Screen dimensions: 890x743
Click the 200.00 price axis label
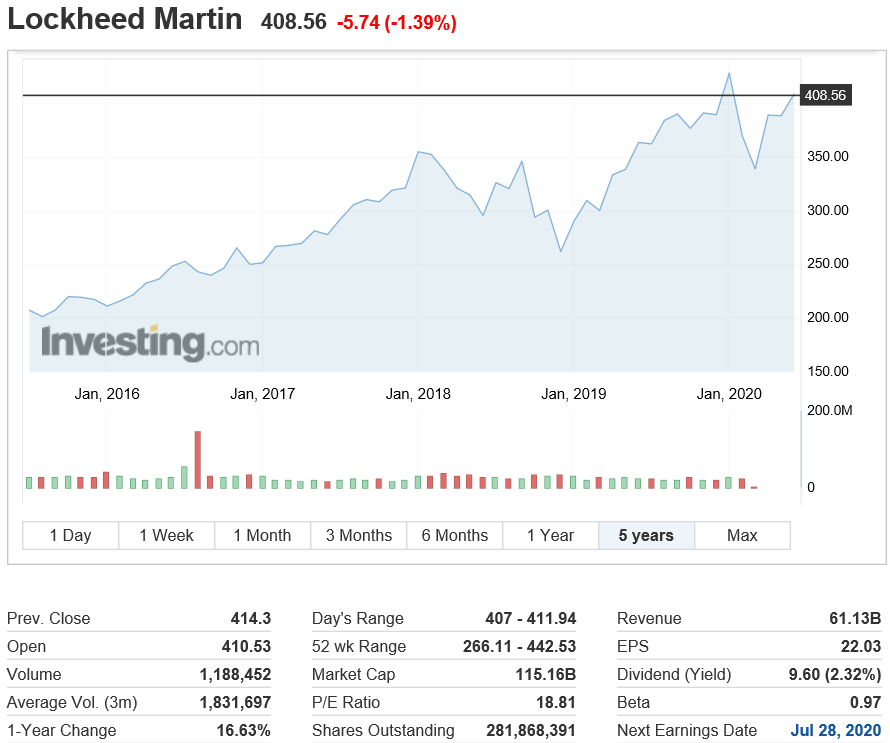point(828,317)
